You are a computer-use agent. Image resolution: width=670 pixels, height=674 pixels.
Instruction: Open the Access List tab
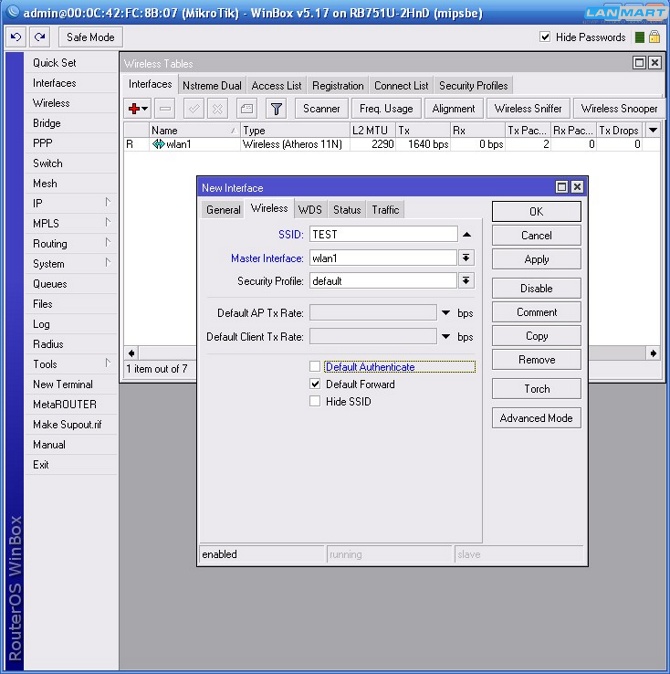(x=276, y=86)
